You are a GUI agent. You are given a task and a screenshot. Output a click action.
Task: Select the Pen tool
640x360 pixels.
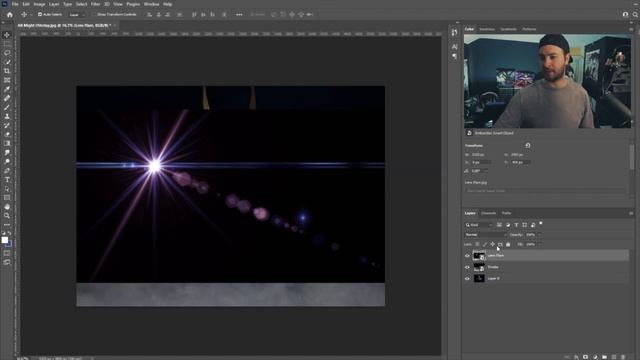(7, 171)
